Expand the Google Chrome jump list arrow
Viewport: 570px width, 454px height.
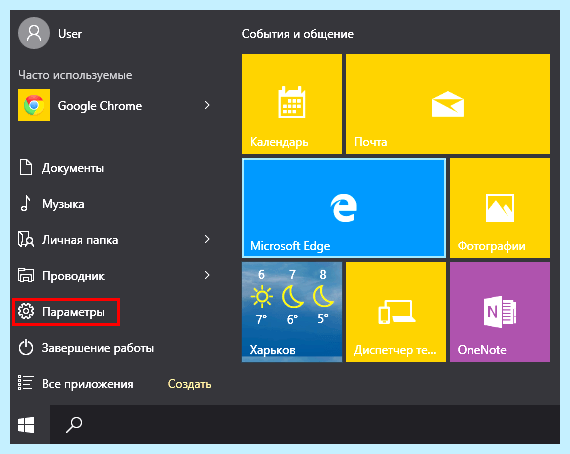click(x=207, y=105)
